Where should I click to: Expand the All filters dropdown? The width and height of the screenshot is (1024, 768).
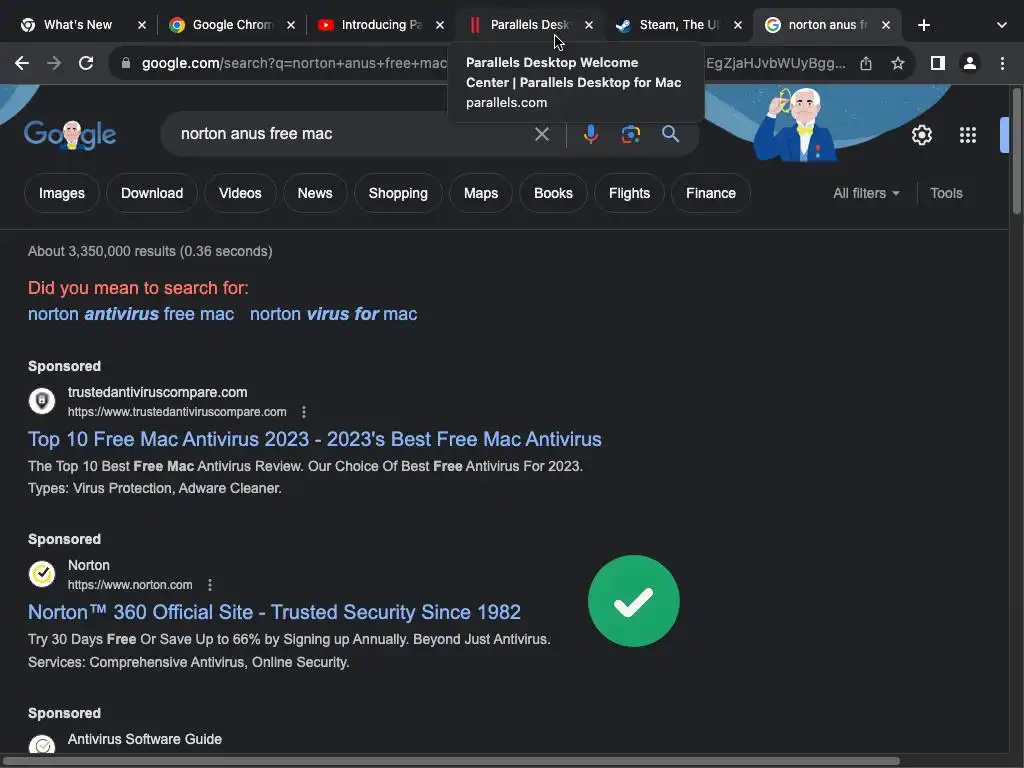pyautogui.click(x=866, y=193)
